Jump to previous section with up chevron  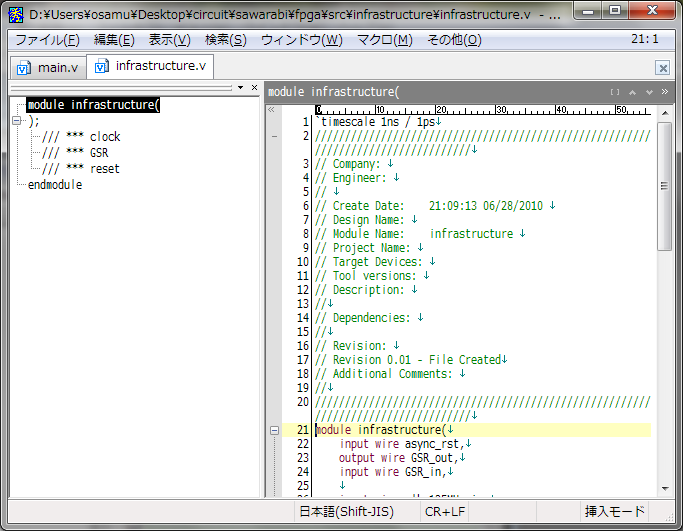pyautogui.click(x=633, y=92)
